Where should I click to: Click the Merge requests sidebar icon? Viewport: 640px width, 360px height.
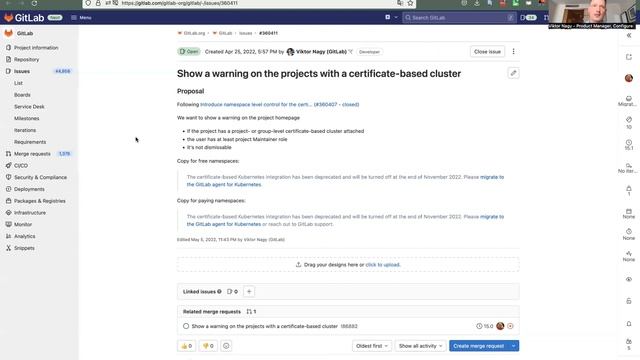click(8, 154)
